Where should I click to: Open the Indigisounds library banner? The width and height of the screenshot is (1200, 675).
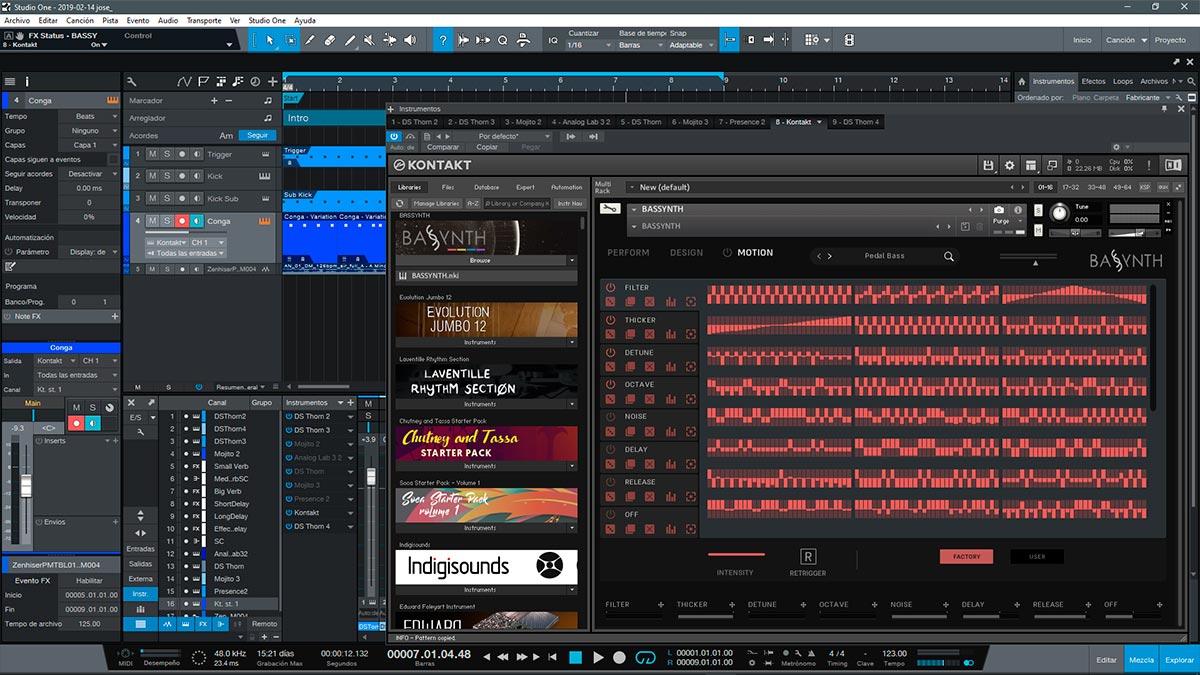486,567
